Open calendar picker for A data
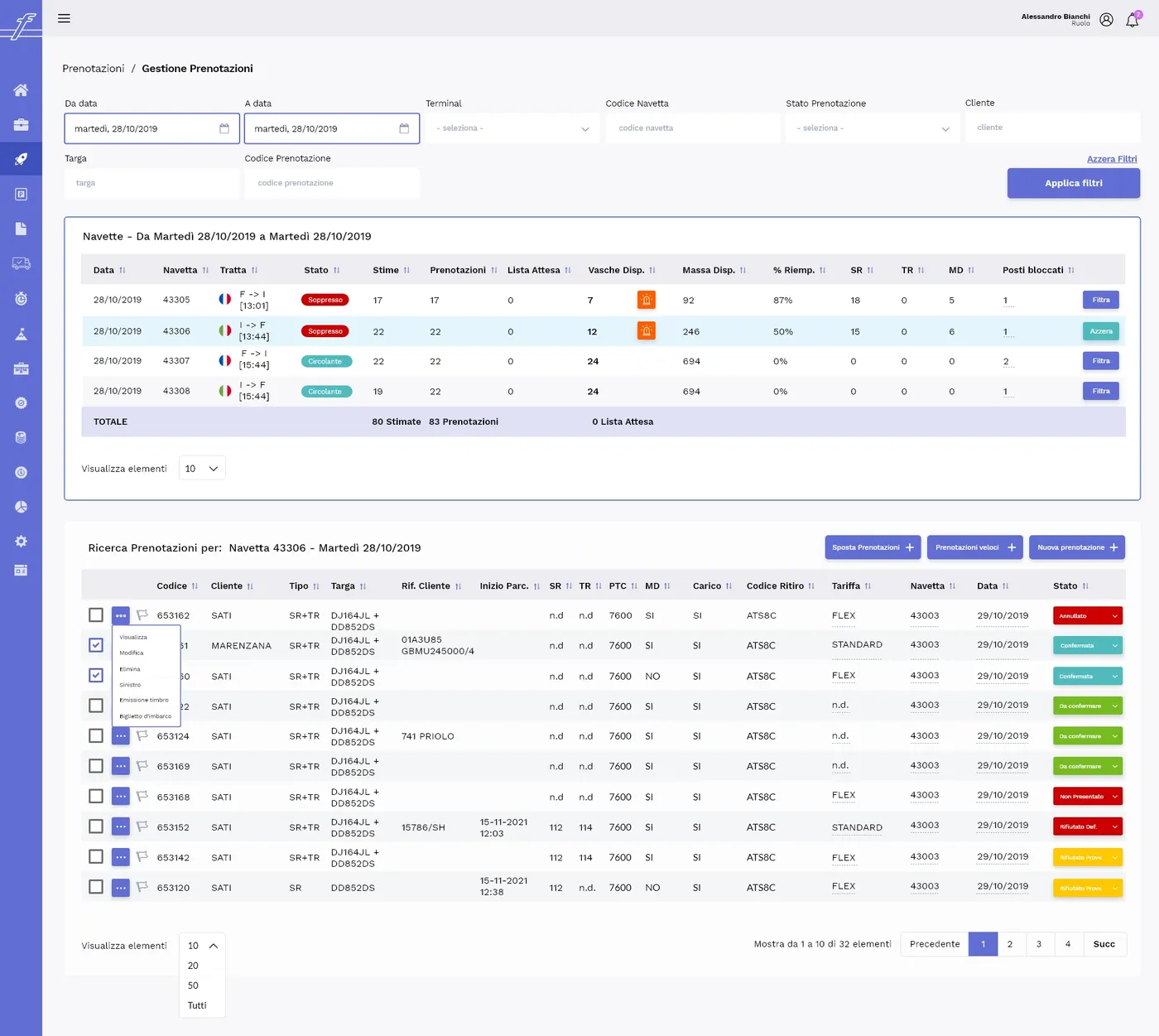 tap(404, 128)
